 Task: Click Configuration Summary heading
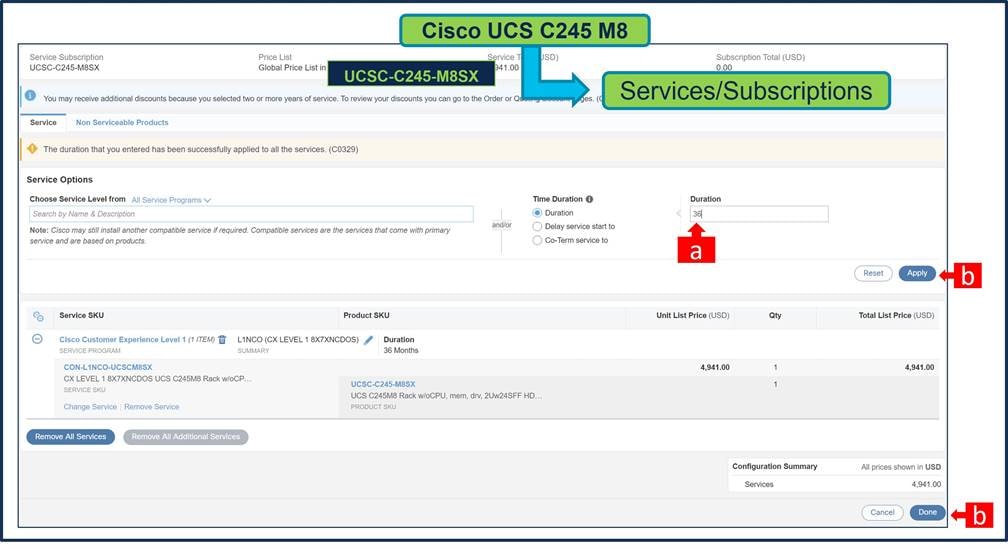(x=775, y=467)
